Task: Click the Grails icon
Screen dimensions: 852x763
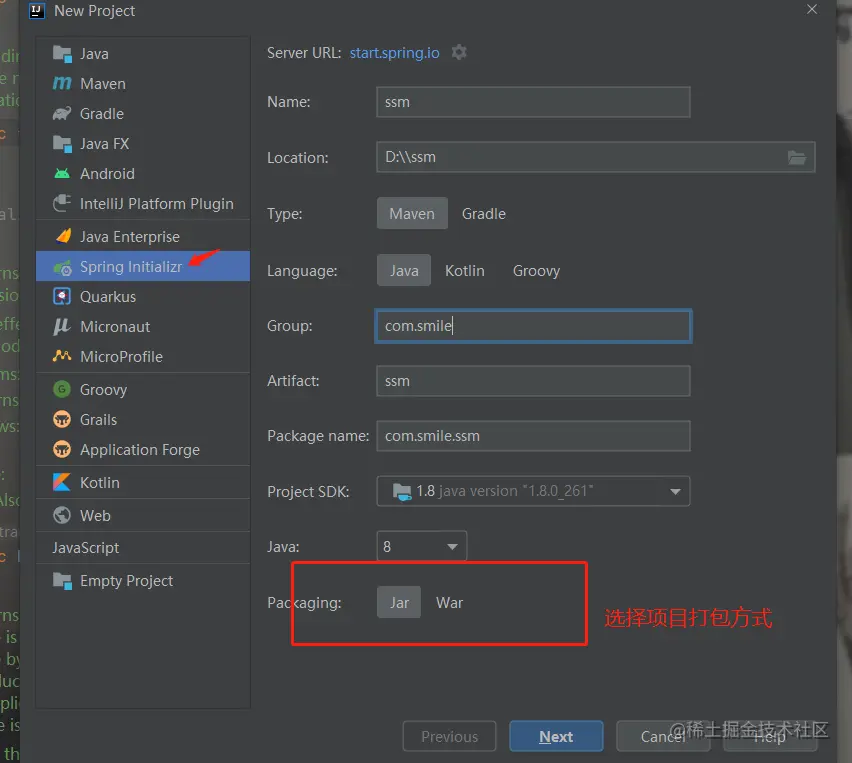Action: (62, 420)
